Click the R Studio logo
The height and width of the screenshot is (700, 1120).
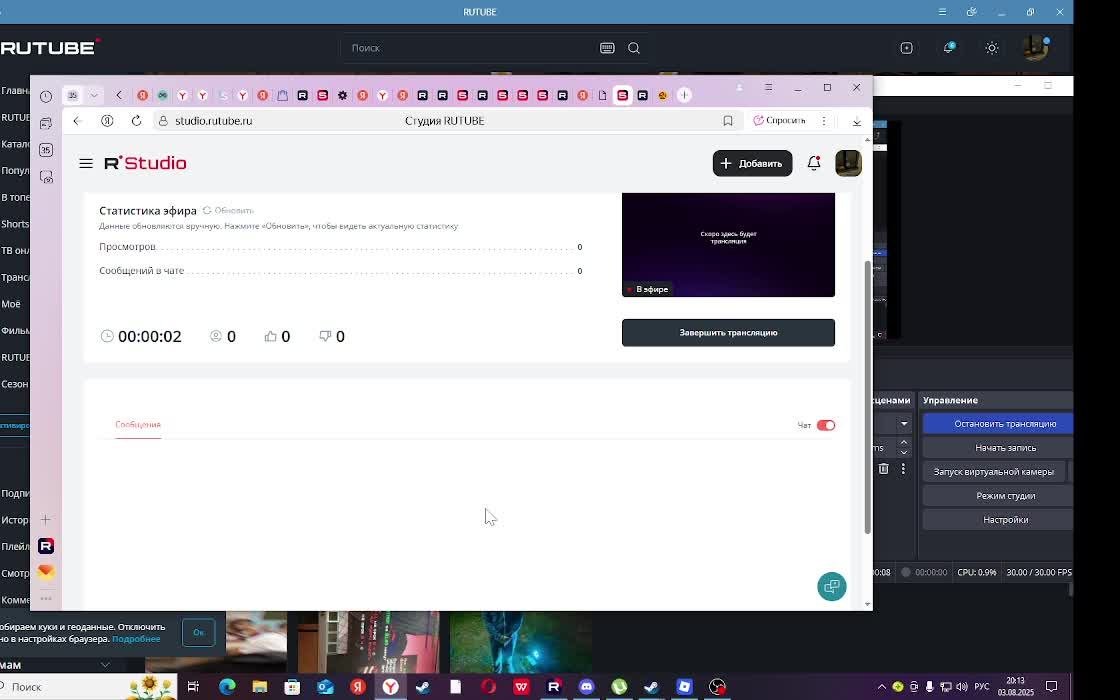tap(146, 164)
